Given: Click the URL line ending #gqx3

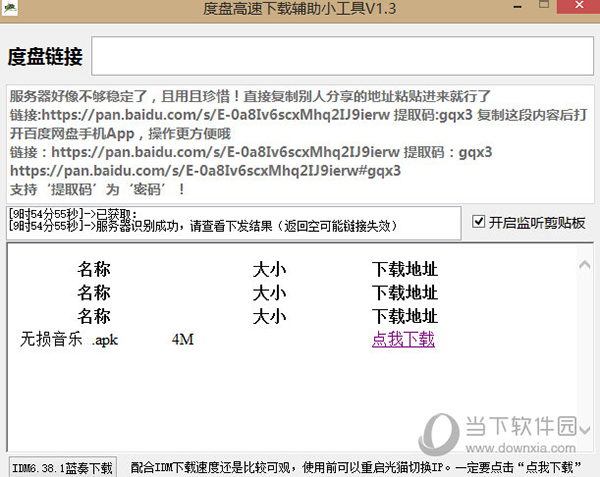Looking at the screenshot, I should pos(205,171).
